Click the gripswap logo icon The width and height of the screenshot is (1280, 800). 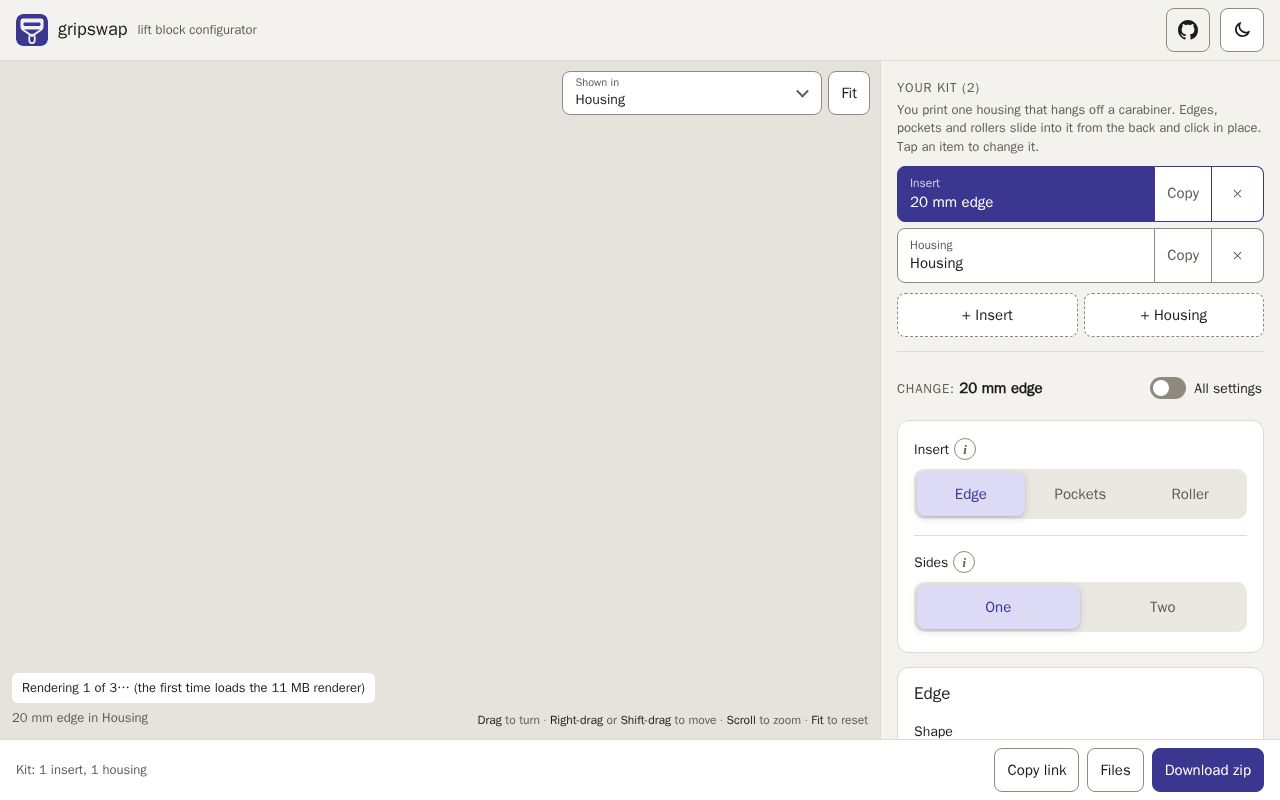point(32,30)
